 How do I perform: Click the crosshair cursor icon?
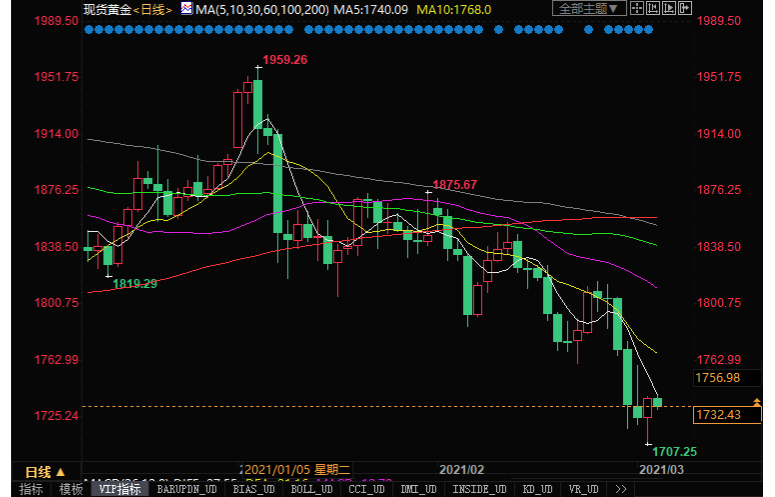[x=637, y=8]
